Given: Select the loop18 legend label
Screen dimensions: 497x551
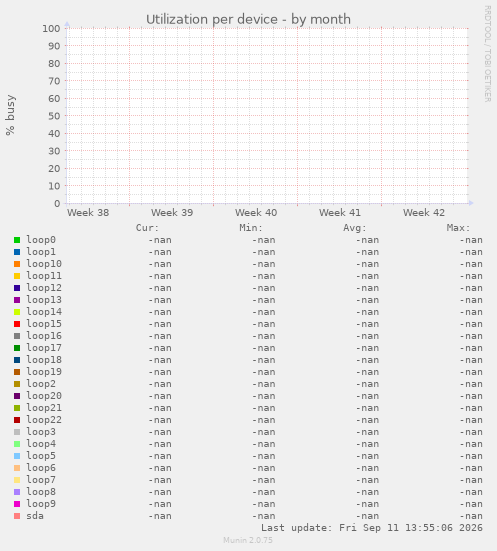Looking at the screenshot, I should click(44, 360).
